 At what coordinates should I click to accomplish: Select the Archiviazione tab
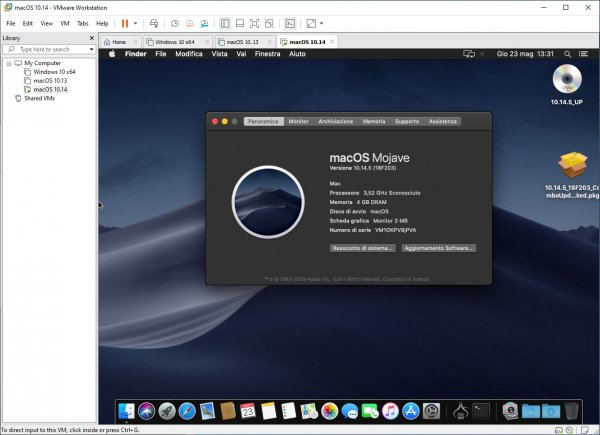click(x=336, y=121)
